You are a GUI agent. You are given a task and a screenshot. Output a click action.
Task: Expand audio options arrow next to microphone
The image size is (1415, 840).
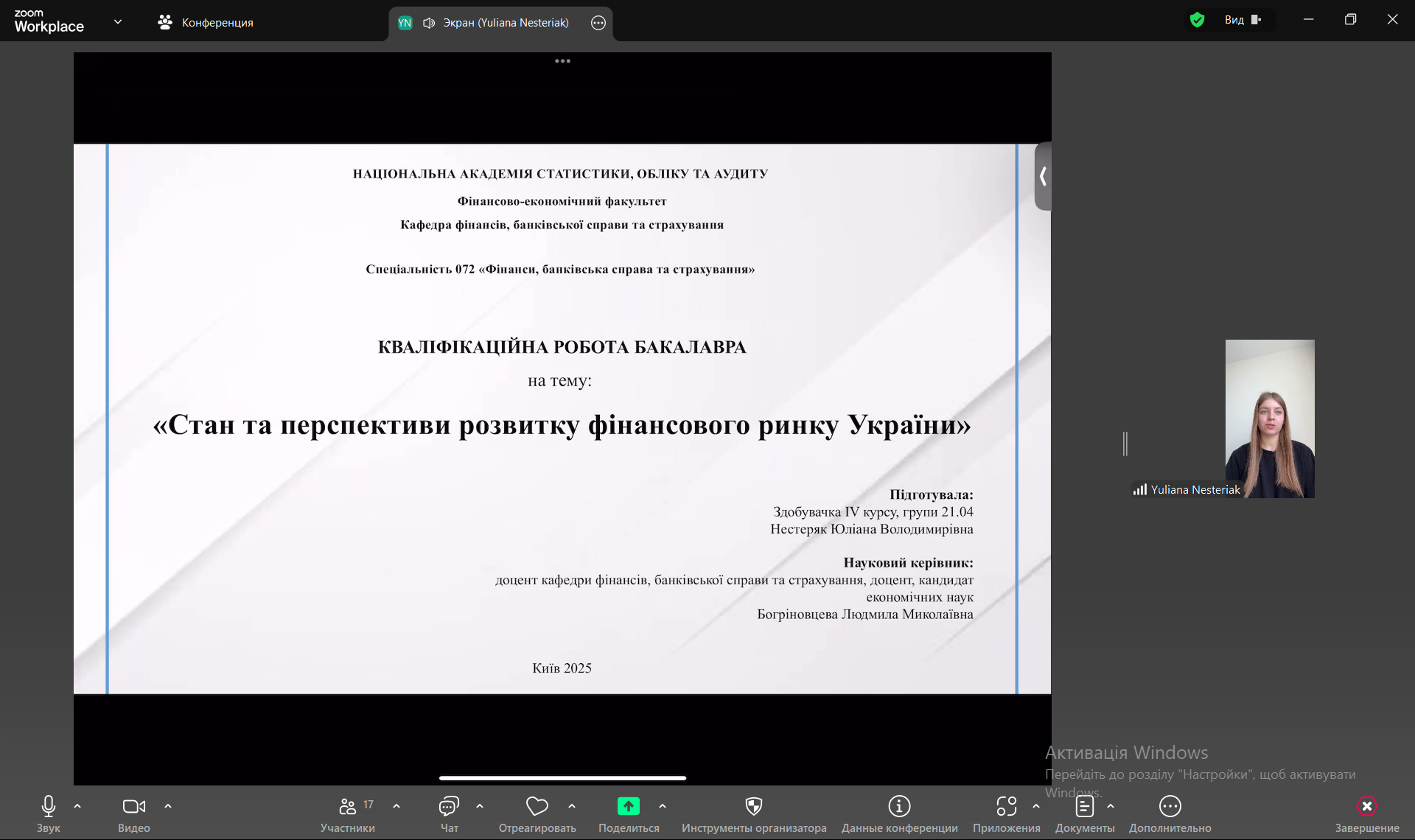[x=77, y=806]
